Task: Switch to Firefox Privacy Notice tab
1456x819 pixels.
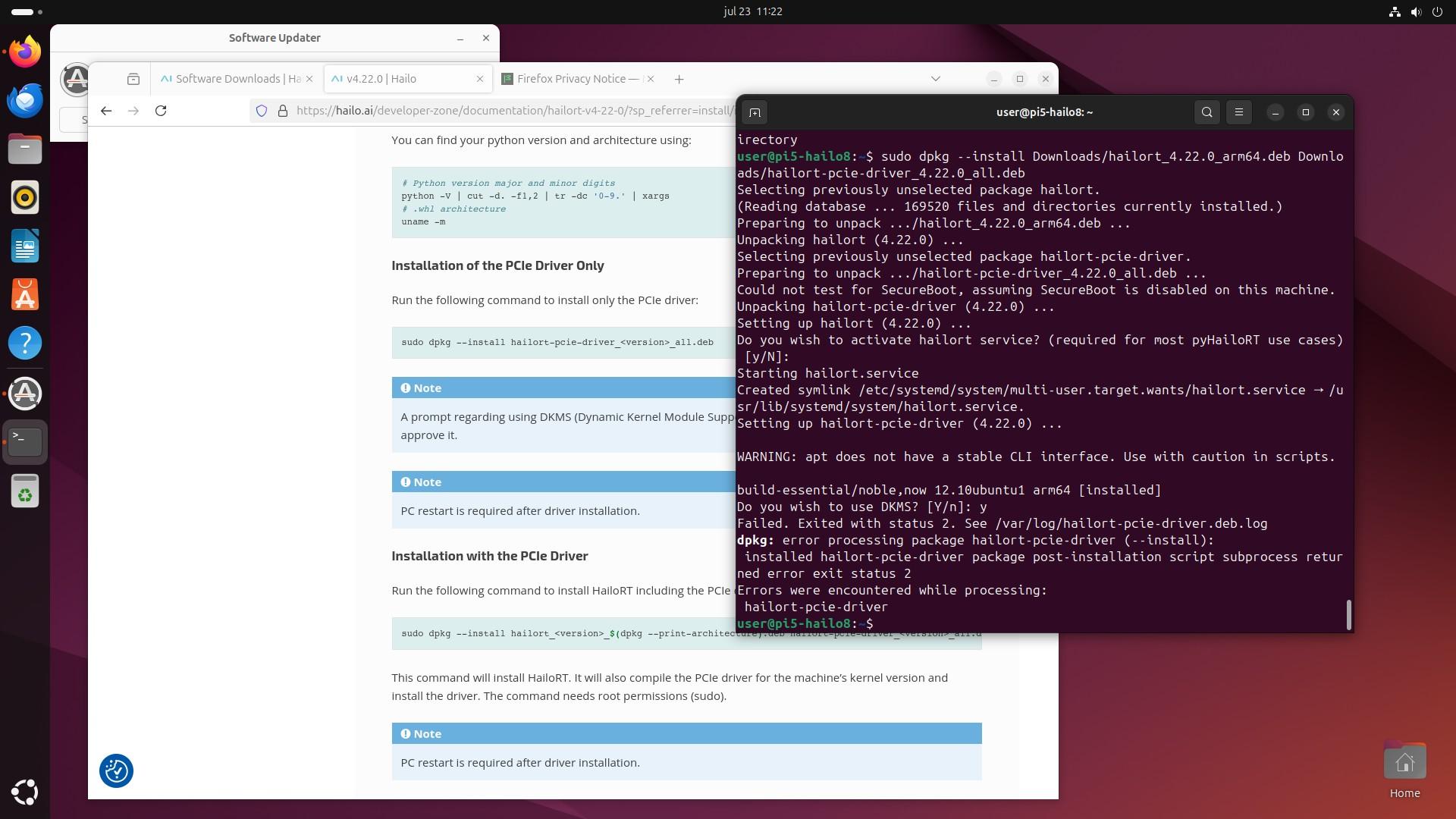Action: pos(573,79)
